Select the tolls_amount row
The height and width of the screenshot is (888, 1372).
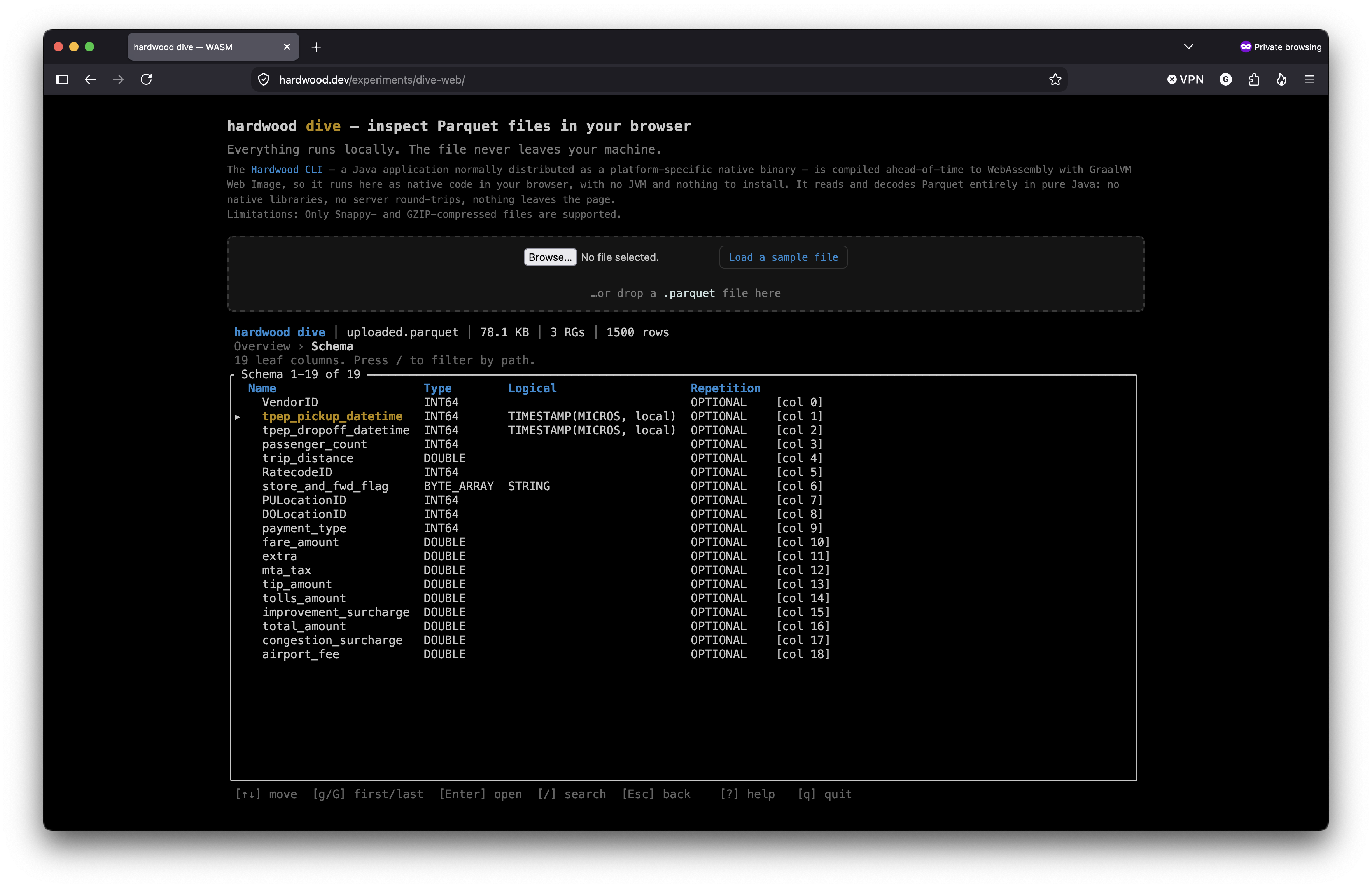683,598
